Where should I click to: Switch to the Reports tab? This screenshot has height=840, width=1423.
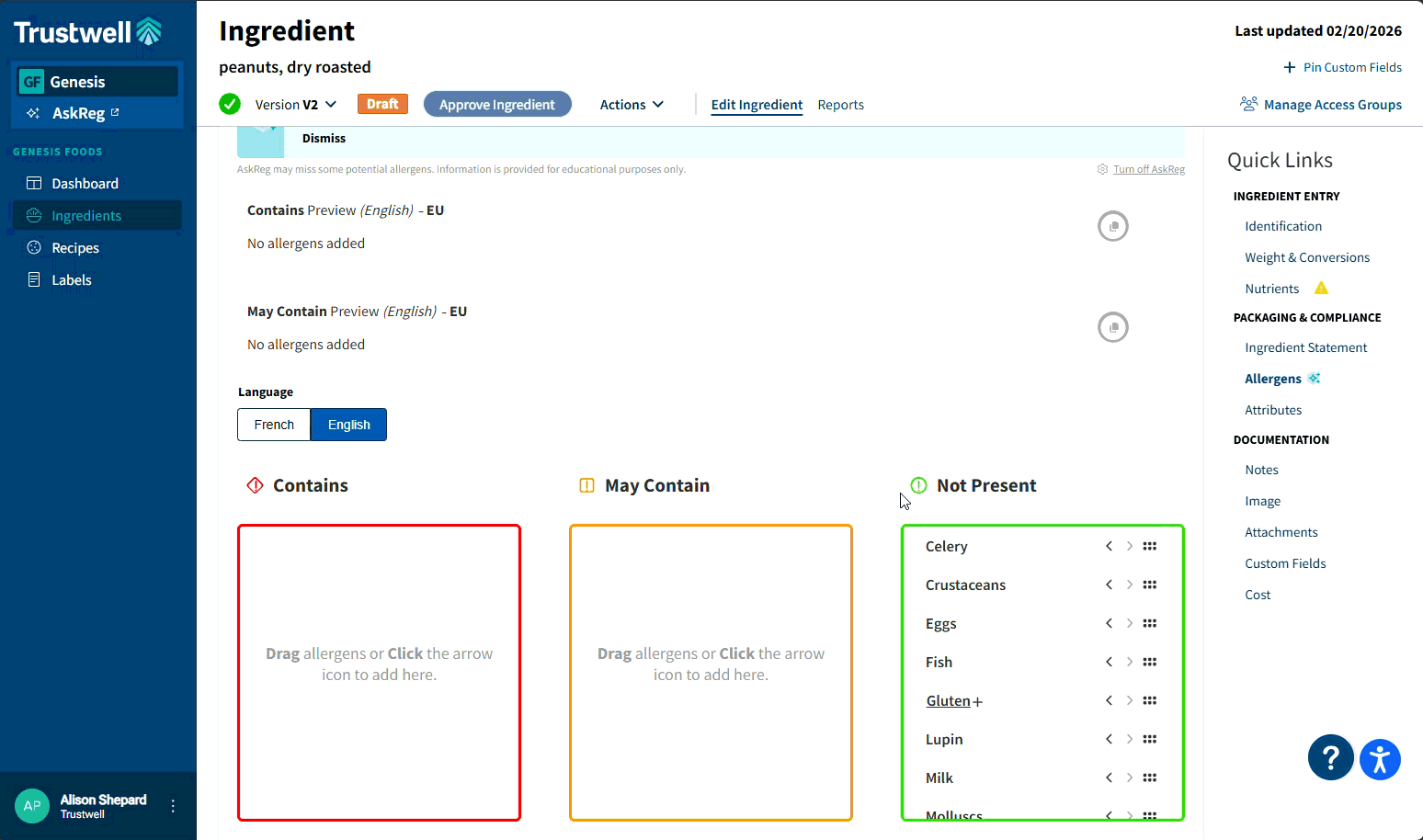[x=840, y=105]
